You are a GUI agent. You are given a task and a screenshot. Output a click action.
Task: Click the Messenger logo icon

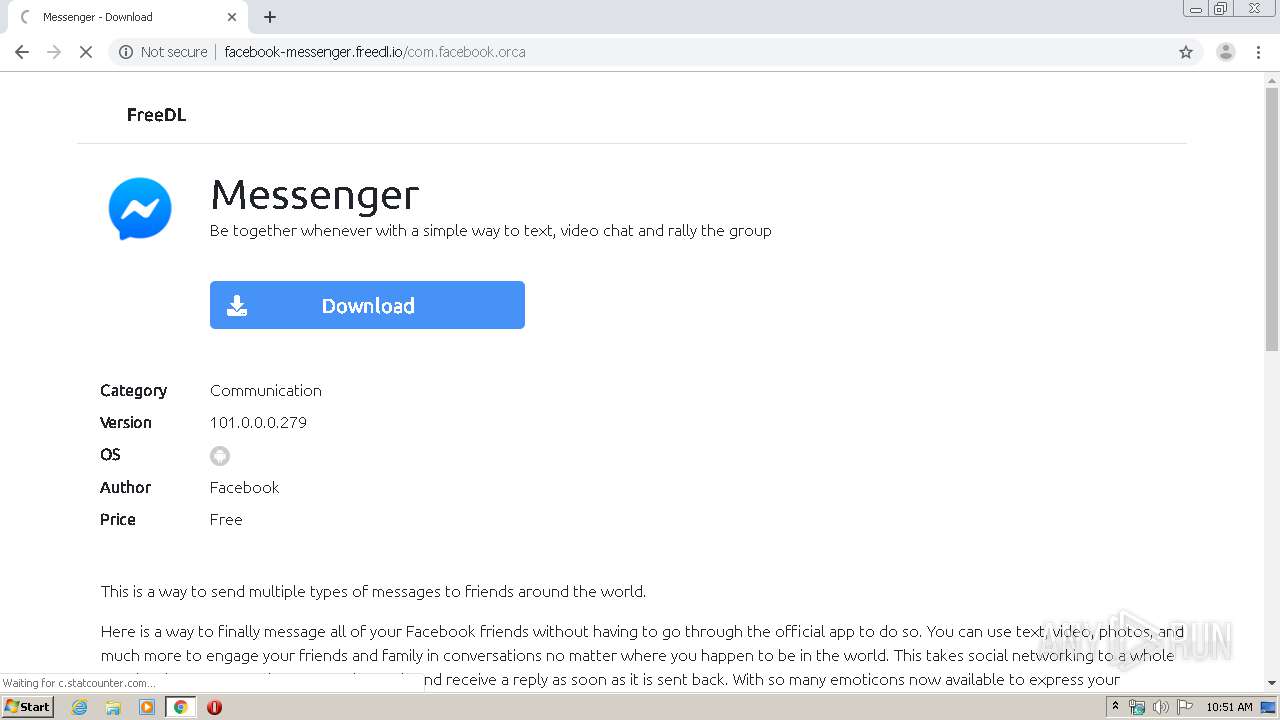pos(140,209)
